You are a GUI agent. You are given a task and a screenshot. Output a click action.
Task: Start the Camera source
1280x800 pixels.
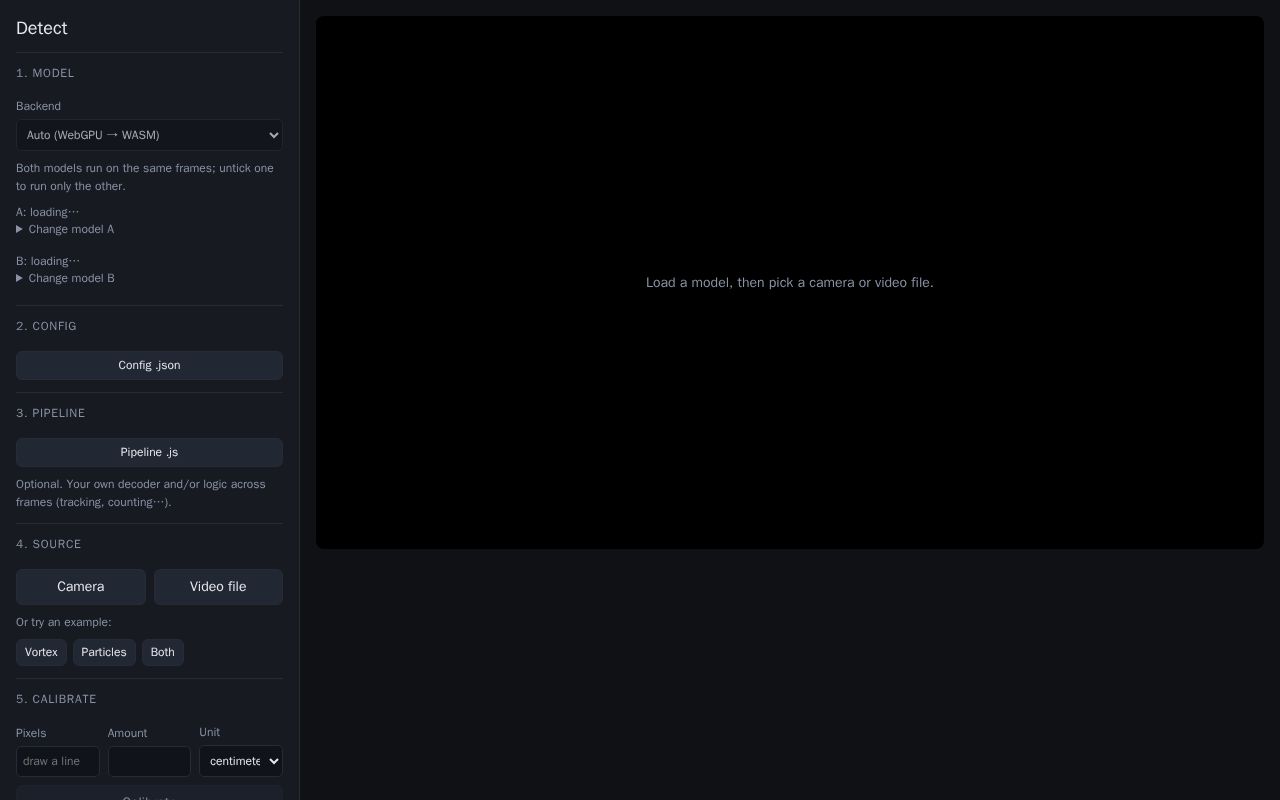pyautogui.click(x=81, y=587)
